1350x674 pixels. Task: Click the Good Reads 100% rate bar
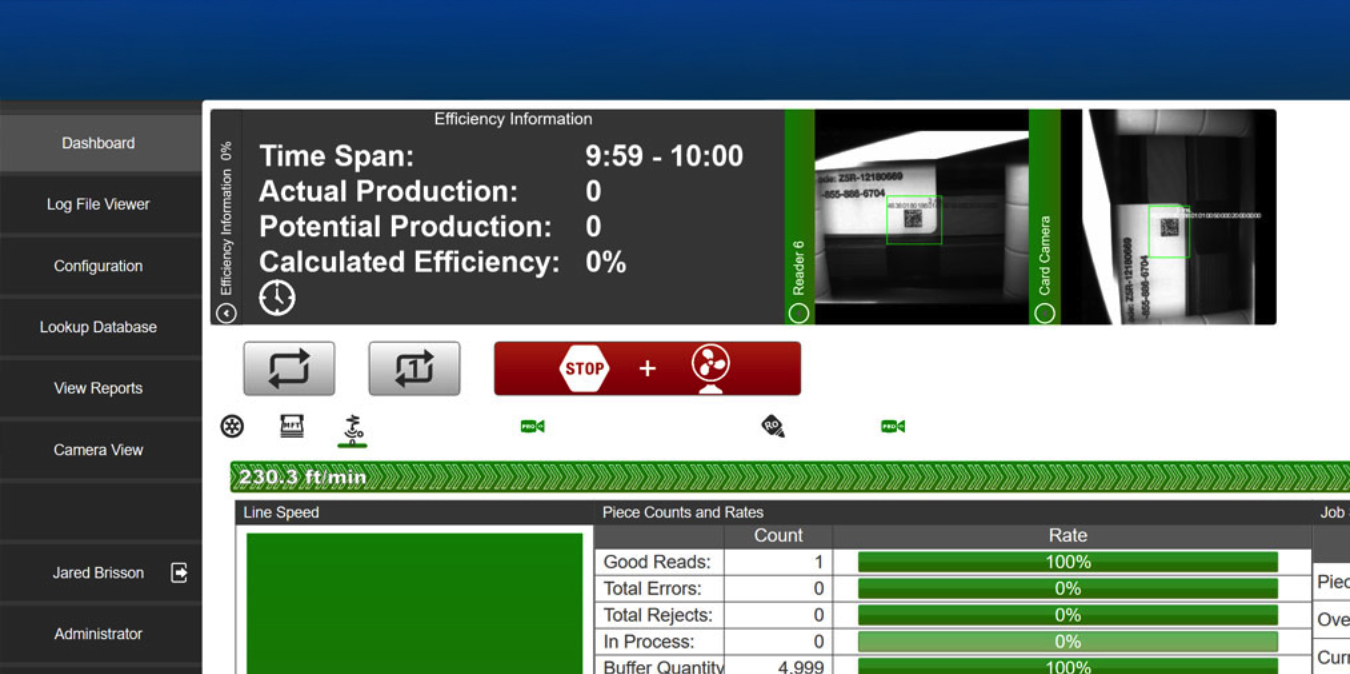tap(1067, 562)
